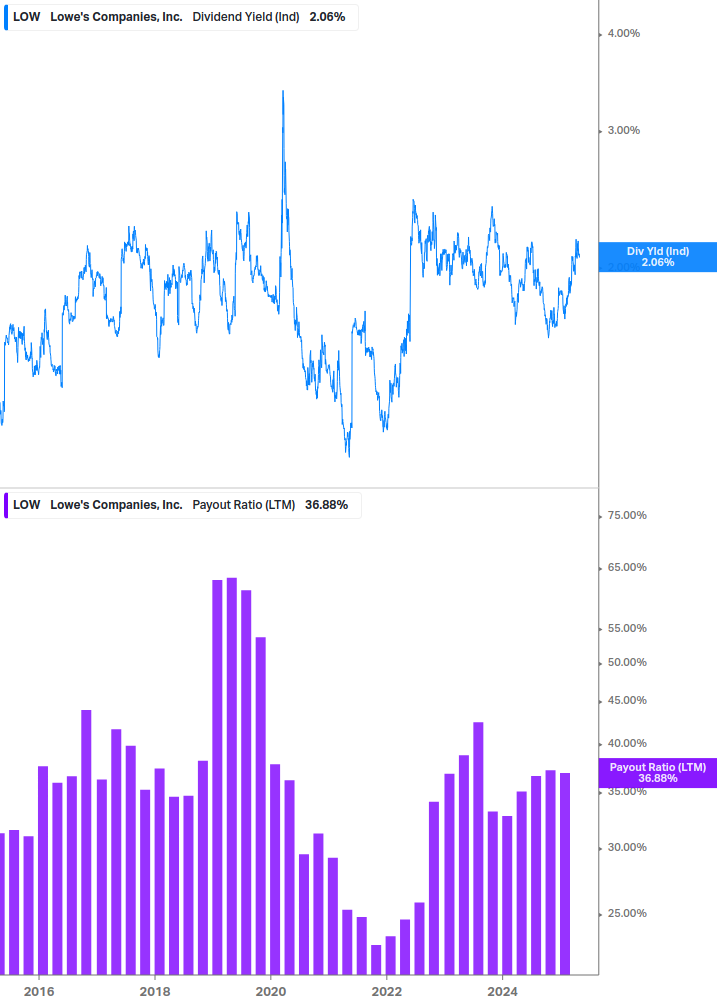Click the 25.00% tick on the payout axis
The width and height of the screenshot is (717, 1005).
click(x=627, y=913)
